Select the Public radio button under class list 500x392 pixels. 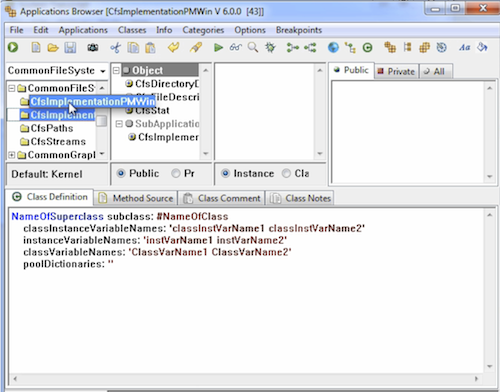121,173
